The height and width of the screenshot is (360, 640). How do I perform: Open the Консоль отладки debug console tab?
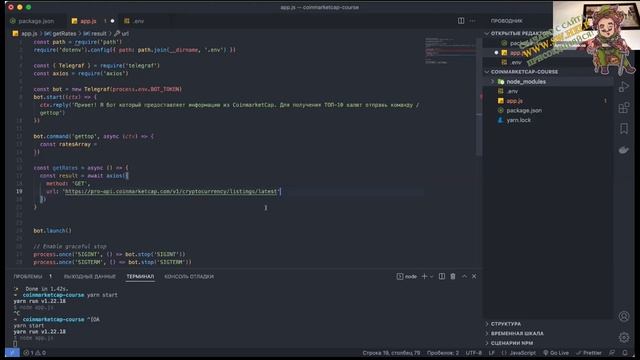(x=189, y=276)
